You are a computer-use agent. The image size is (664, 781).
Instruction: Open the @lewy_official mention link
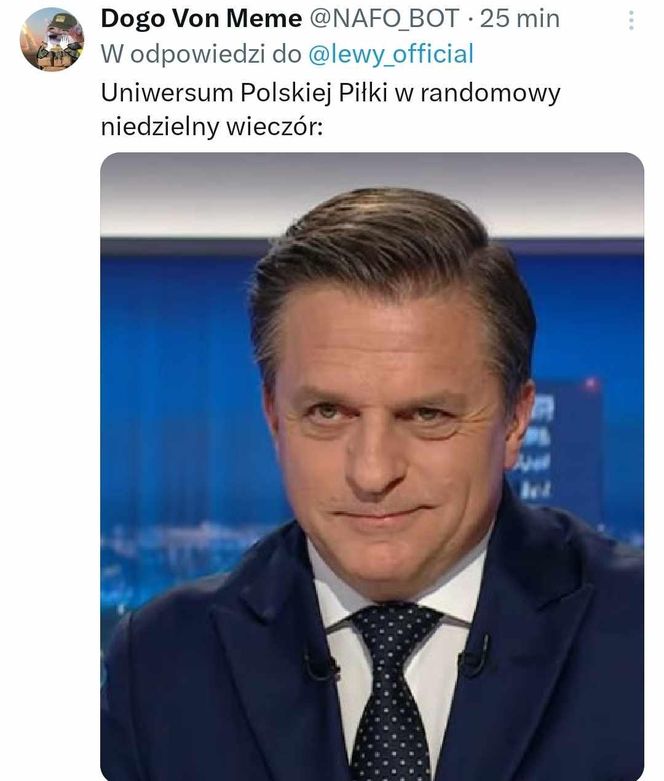pos(391,54)
